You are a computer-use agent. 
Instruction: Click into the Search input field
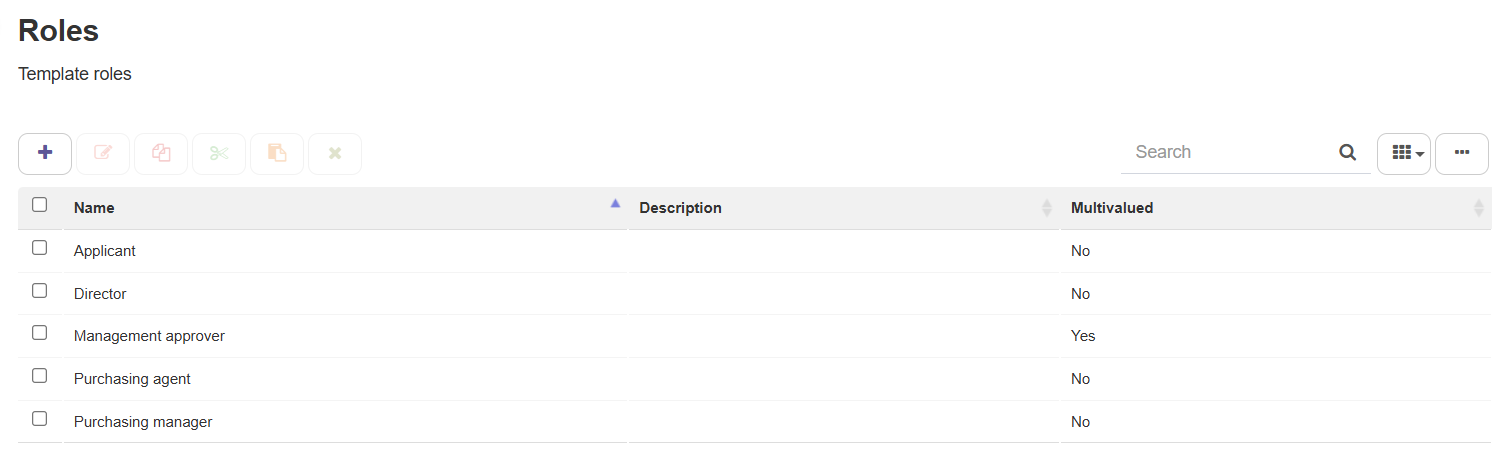tap(1230, 152)
